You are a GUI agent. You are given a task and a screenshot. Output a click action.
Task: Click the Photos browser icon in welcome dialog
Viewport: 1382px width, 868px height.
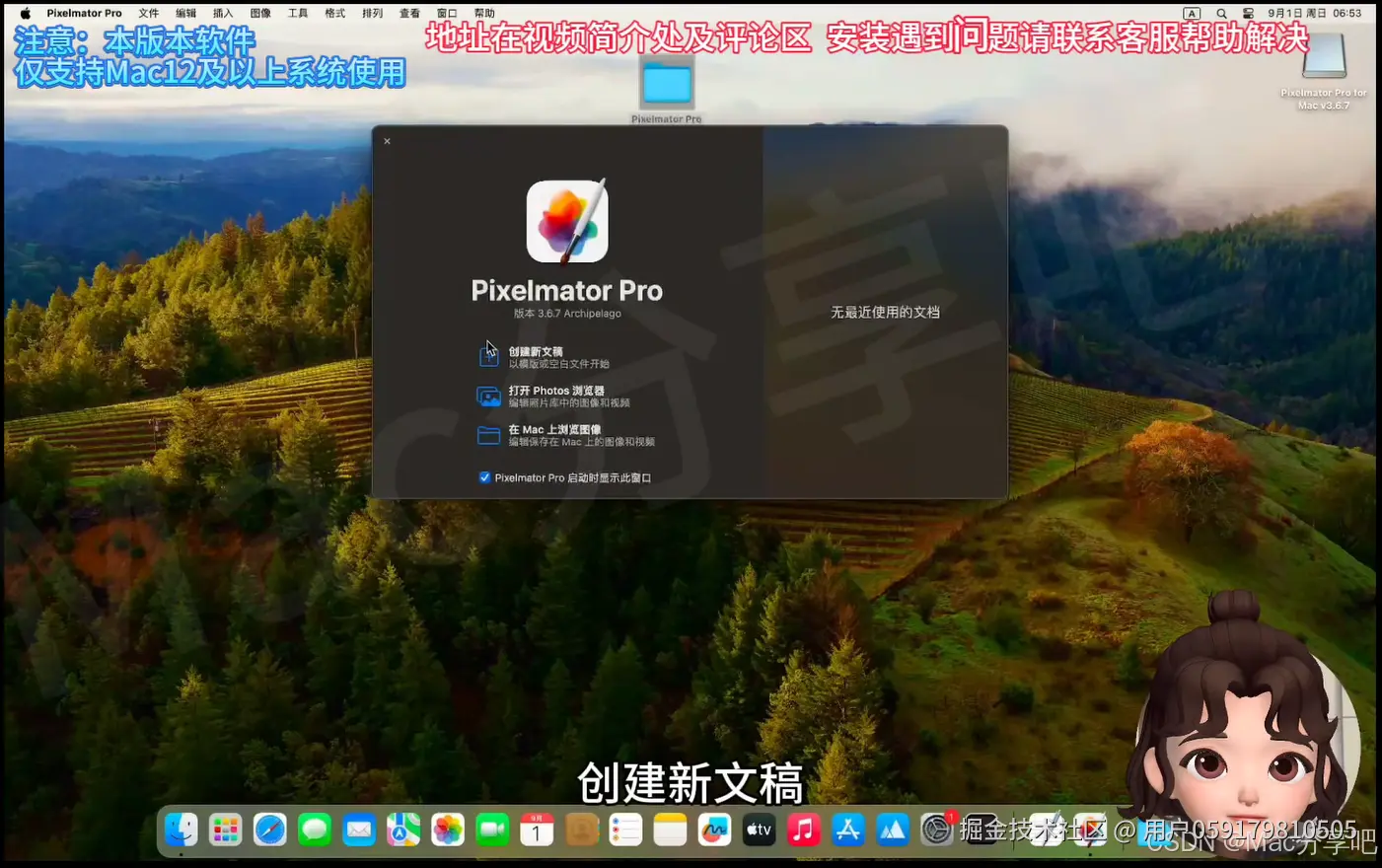click(x=489, y=396)
